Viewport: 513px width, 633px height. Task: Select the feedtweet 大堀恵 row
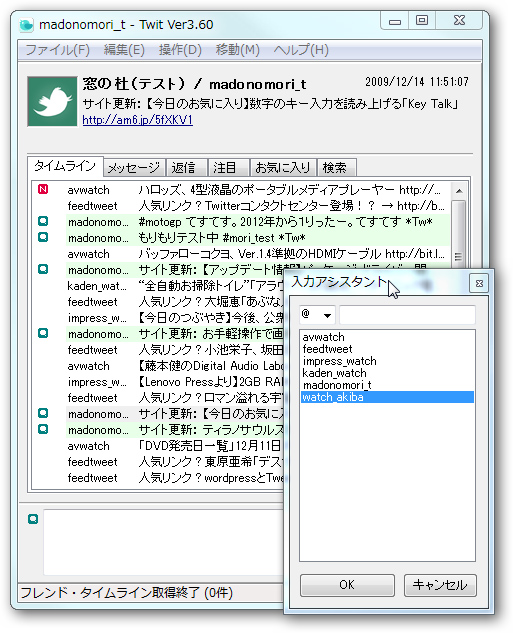point(159,302)
